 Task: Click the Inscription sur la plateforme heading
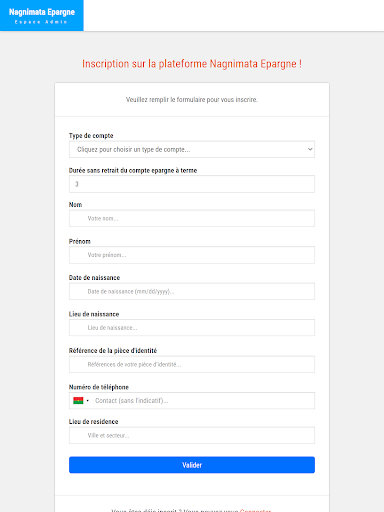tap(192, 64)
